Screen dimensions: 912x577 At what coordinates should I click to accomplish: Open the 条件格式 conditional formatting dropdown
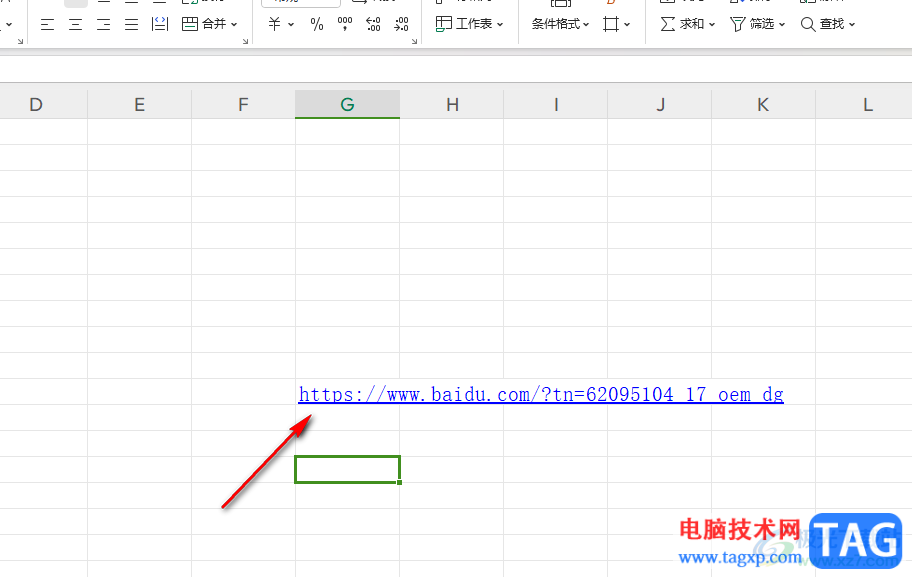[560, 24]
